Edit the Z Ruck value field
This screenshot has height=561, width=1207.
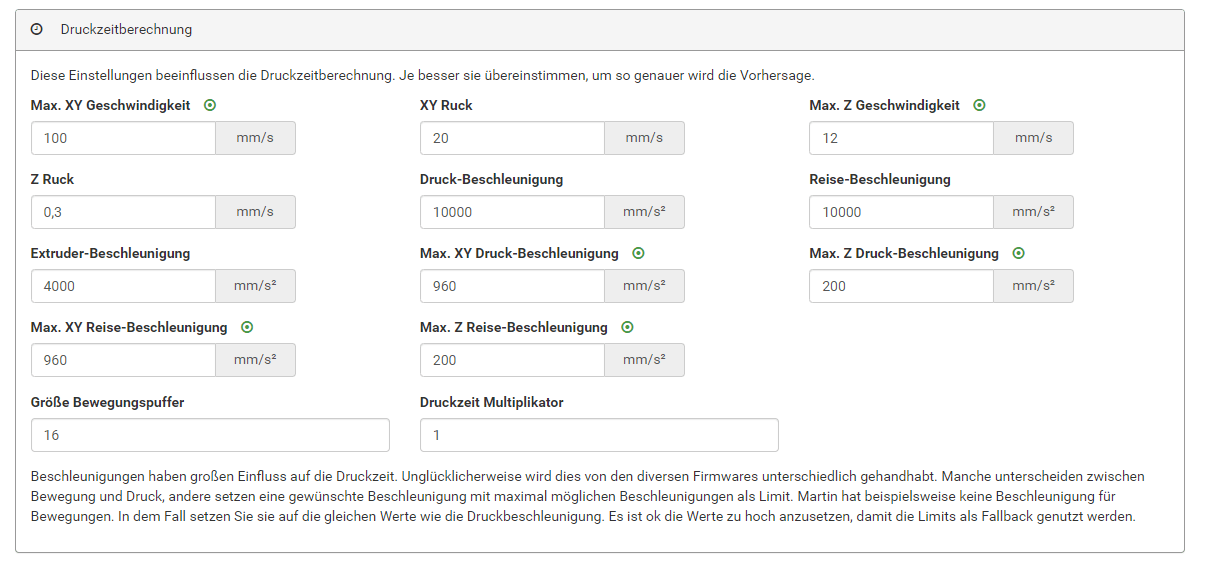pos(123,212)
